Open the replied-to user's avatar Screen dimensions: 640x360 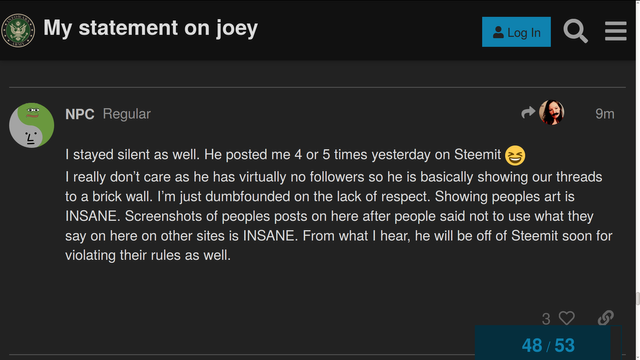click(x=551, y=112)
